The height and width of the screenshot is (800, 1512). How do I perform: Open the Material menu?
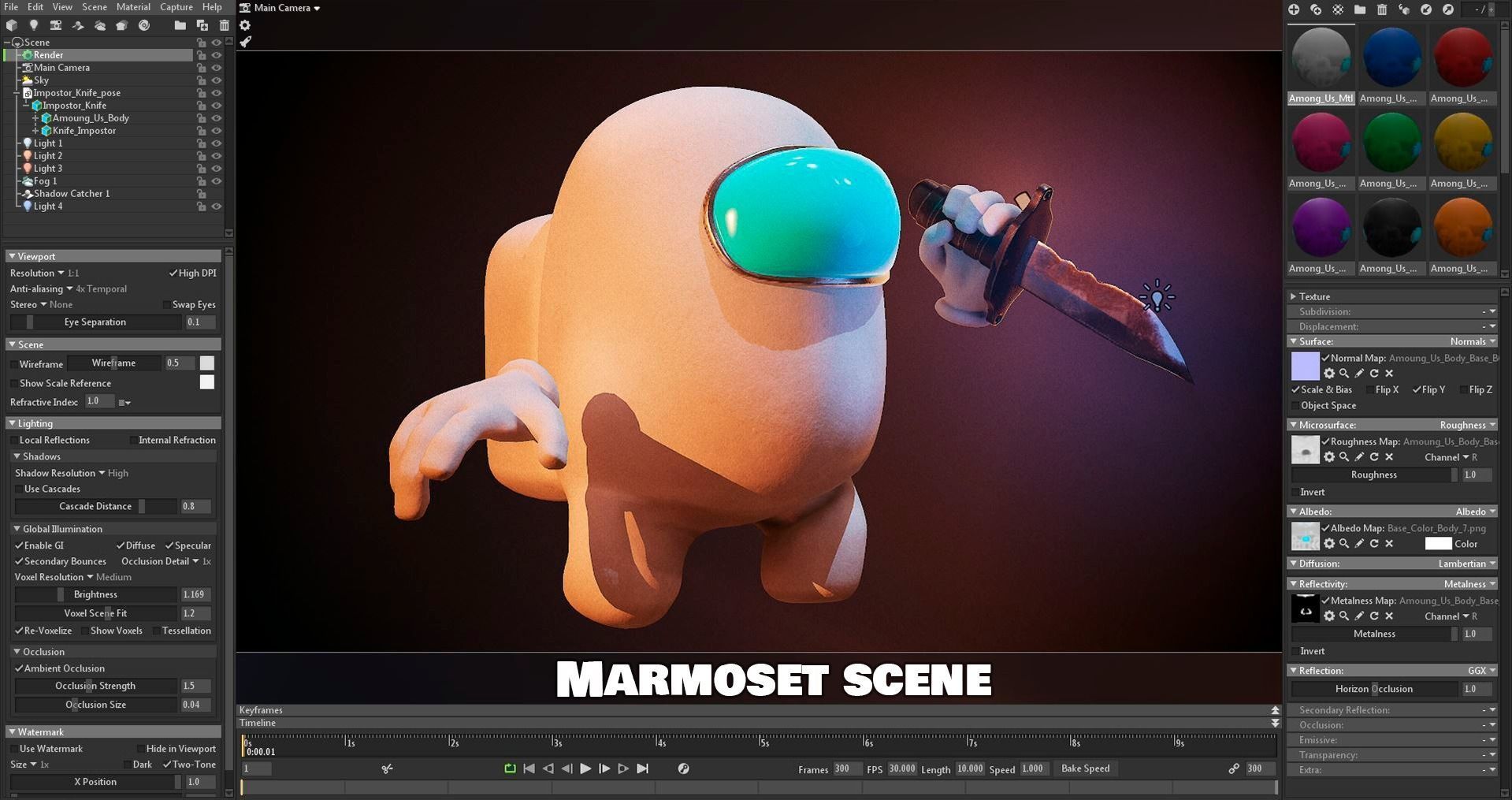pos(133,6)
